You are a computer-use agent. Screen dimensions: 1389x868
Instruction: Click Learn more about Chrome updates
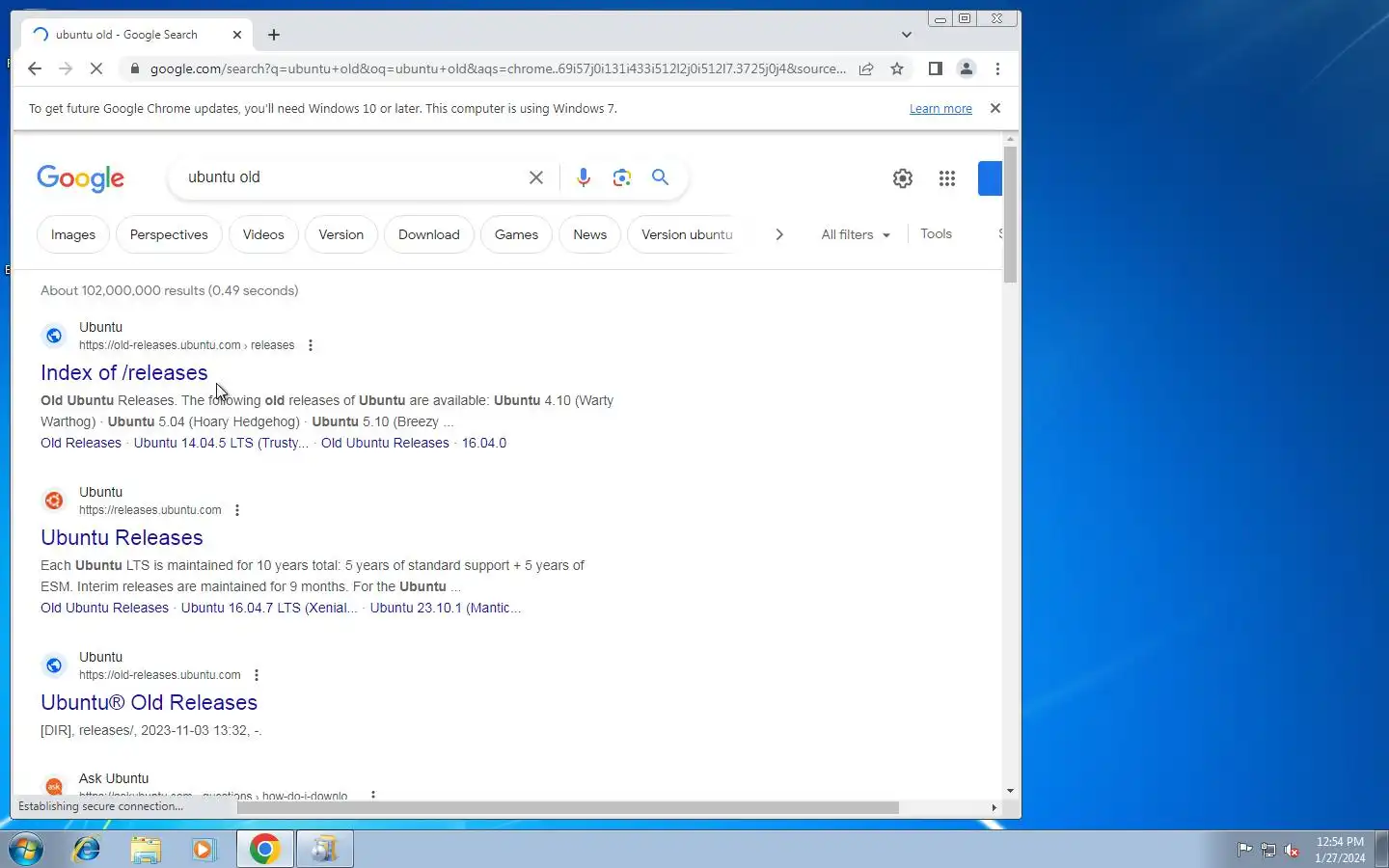[x=940, y=109]
